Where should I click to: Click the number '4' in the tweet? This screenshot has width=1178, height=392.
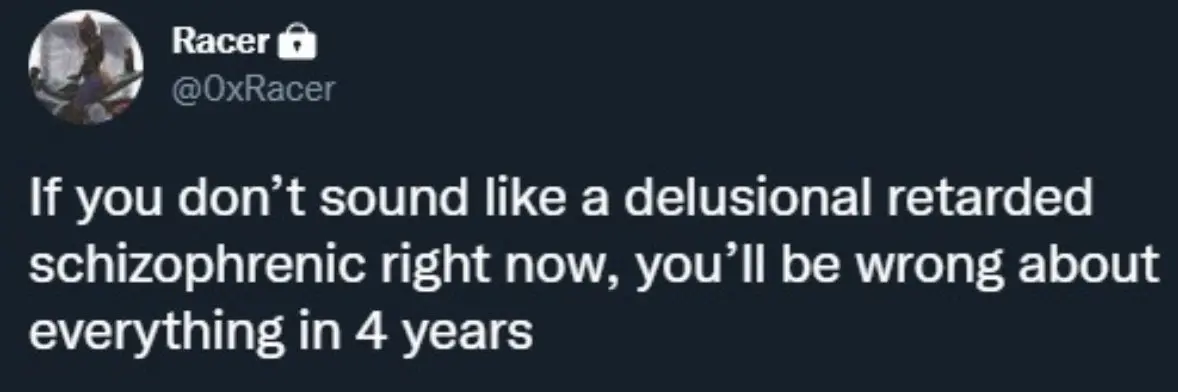tap(351, 328)
